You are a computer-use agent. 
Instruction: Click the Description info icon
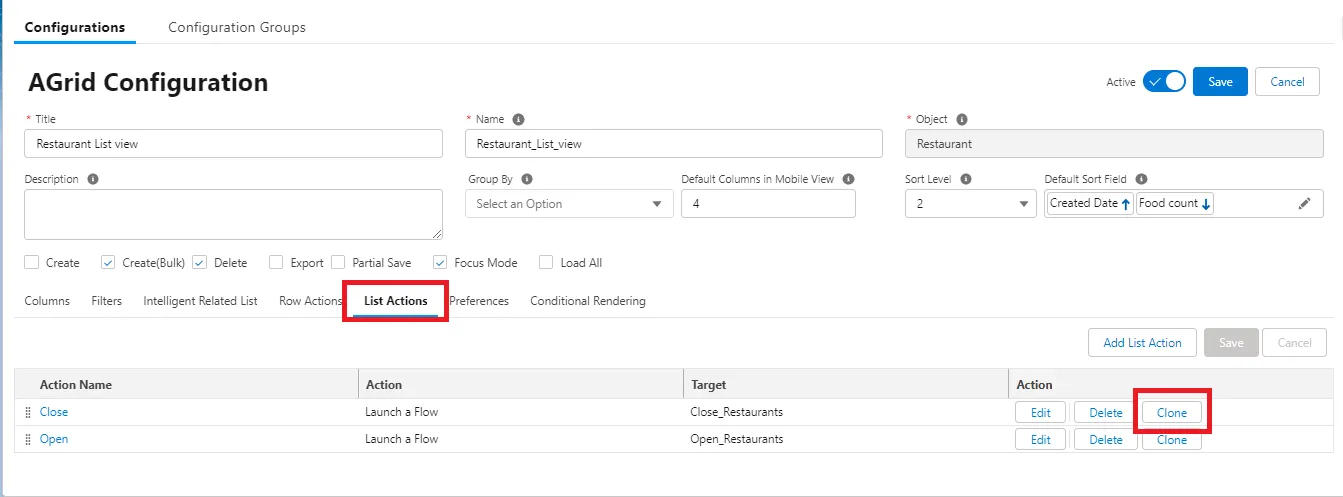coord(93,179)
